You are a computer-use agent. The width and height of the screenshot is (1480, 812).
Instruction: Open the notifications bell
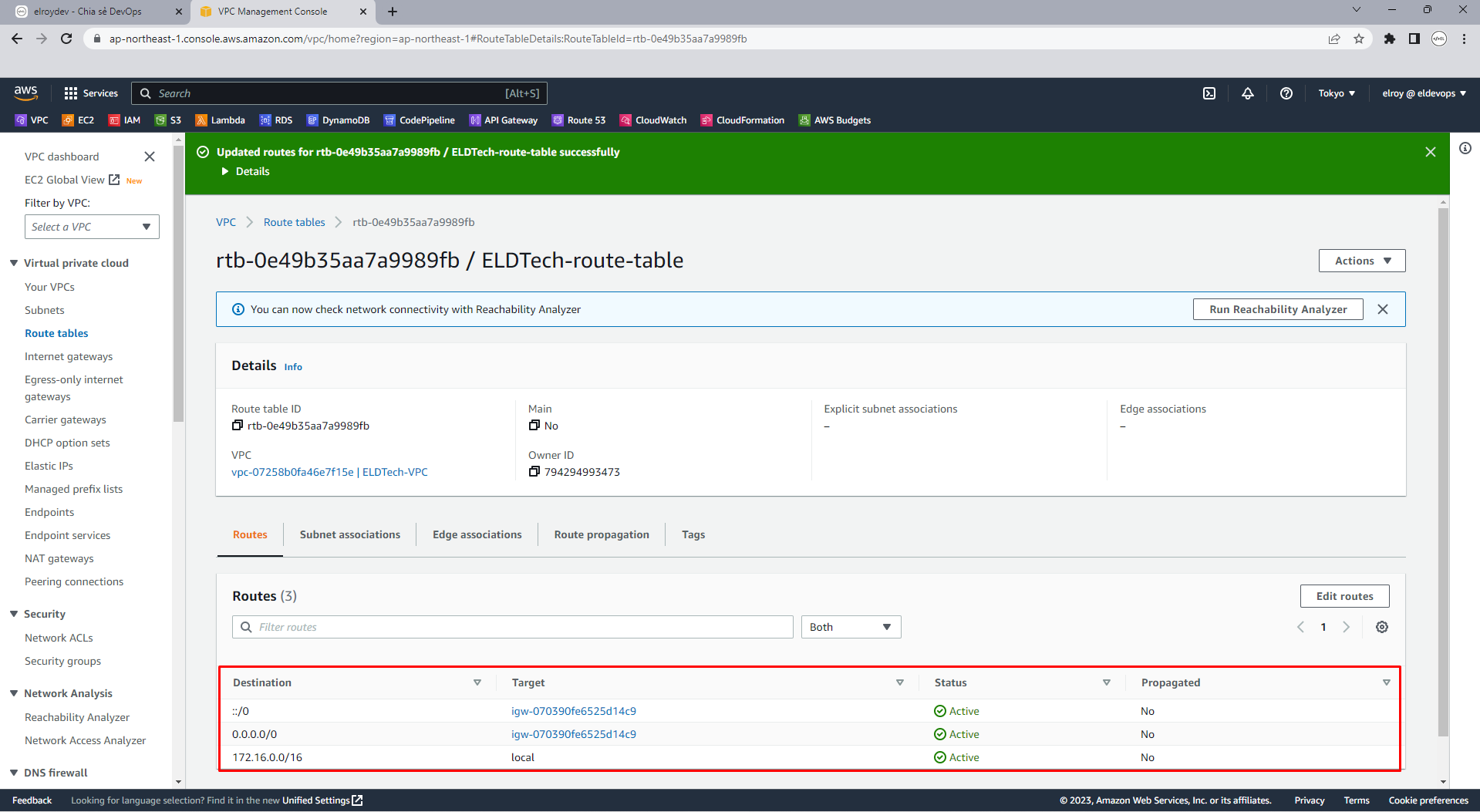pos(1248,93)
